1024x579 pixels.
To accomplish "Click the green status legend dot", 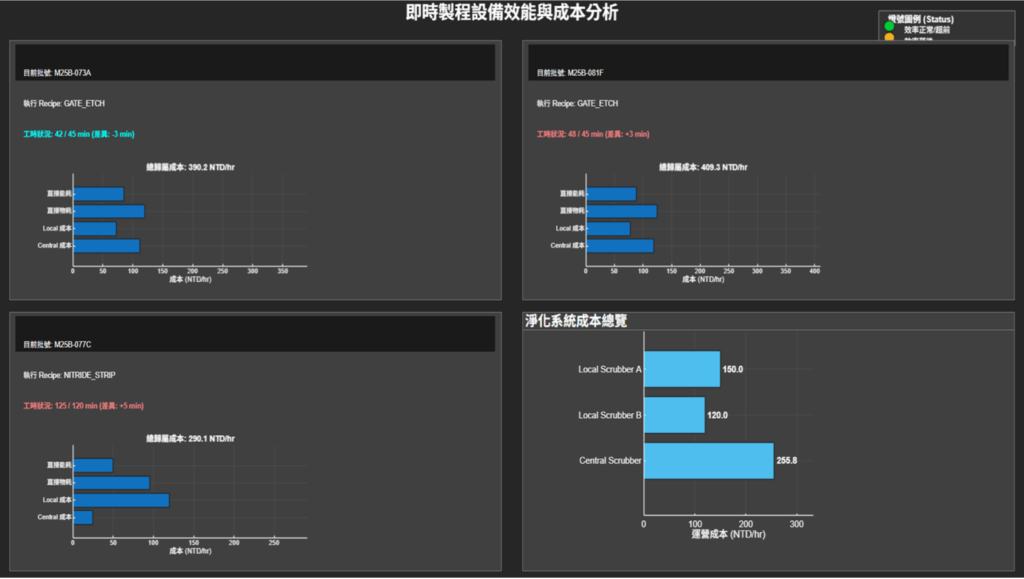I will coord(889,27).
